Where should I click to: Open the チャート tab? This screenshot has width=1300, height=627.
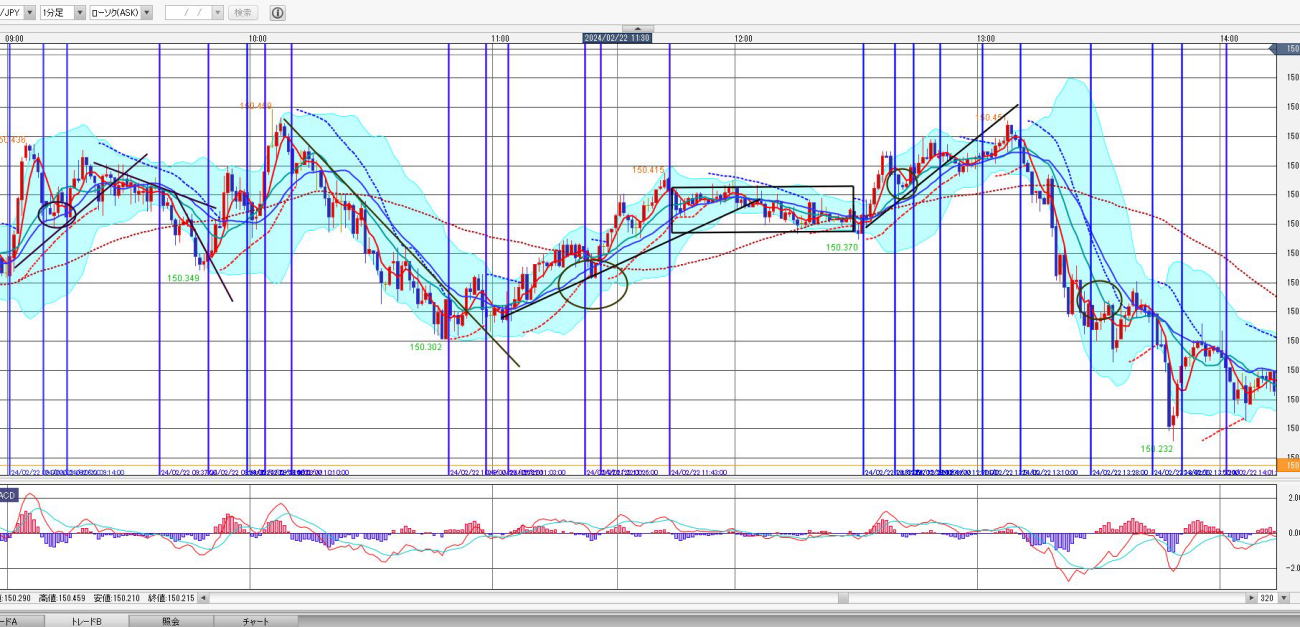coord(255,621)
